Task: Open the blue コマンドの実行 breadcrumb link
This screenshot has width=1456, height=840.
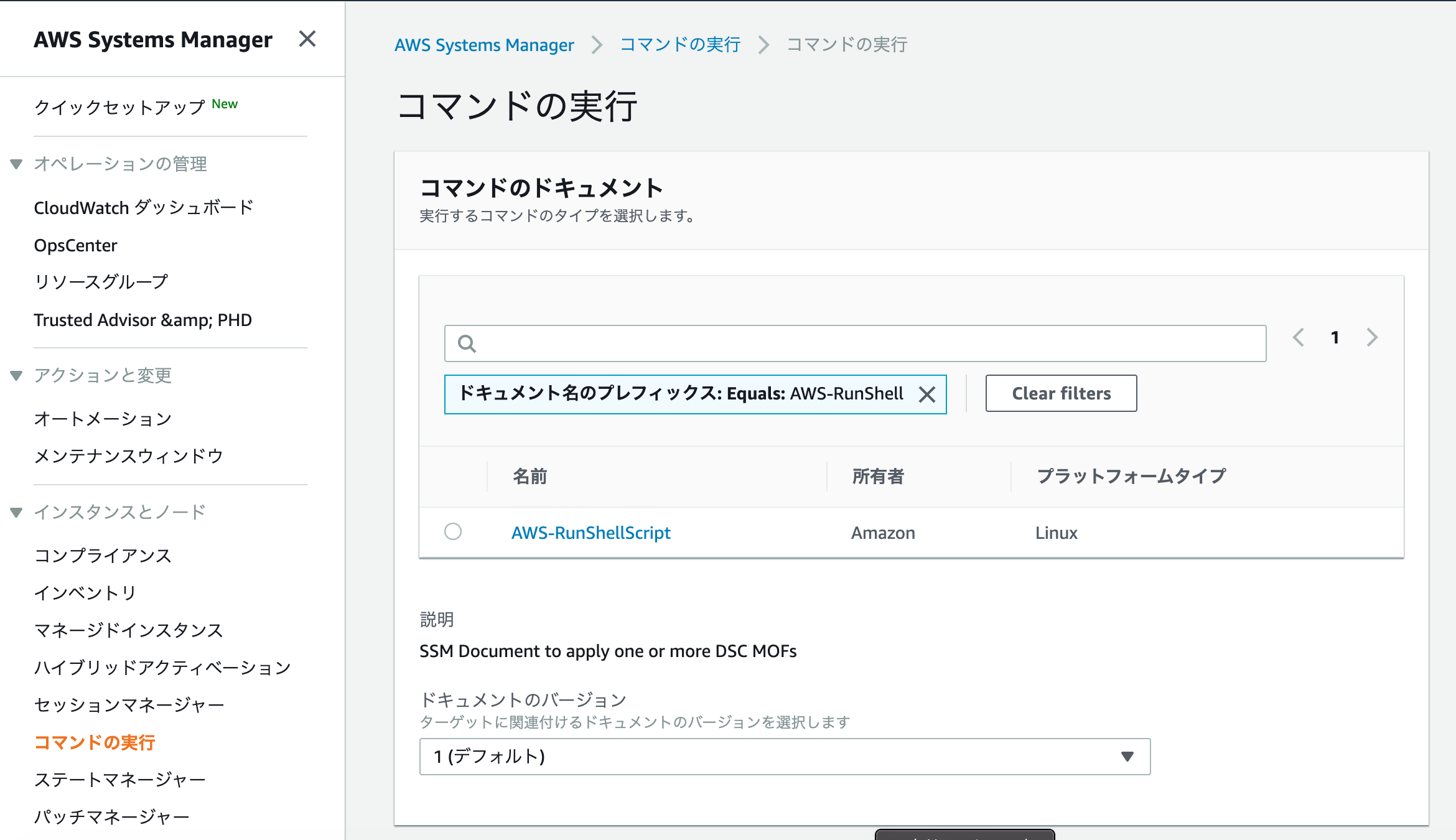Action: point(680,45)
